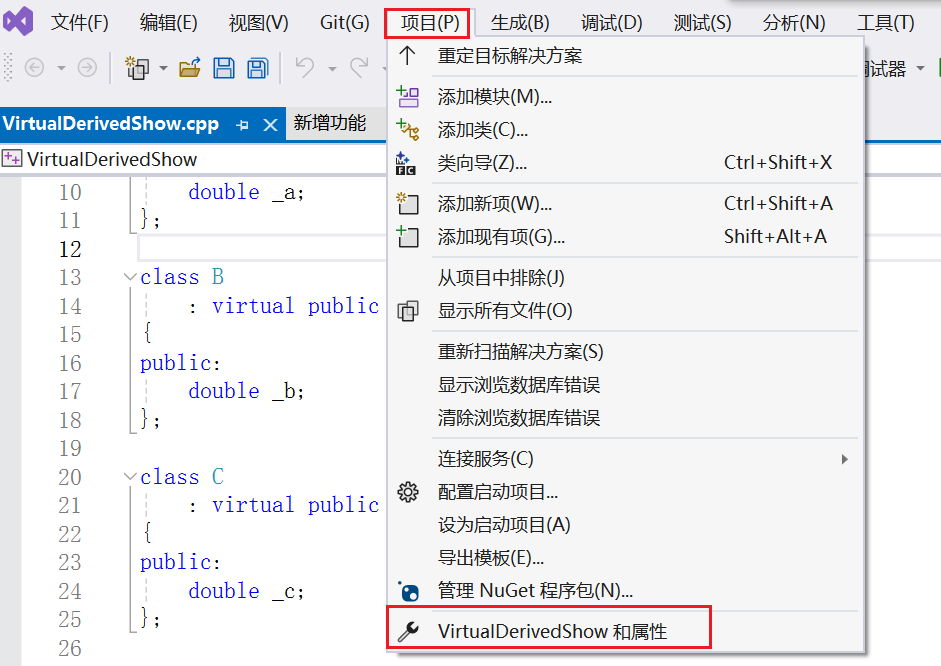
Task: Click the Save All icon
Action: point(257,68)
